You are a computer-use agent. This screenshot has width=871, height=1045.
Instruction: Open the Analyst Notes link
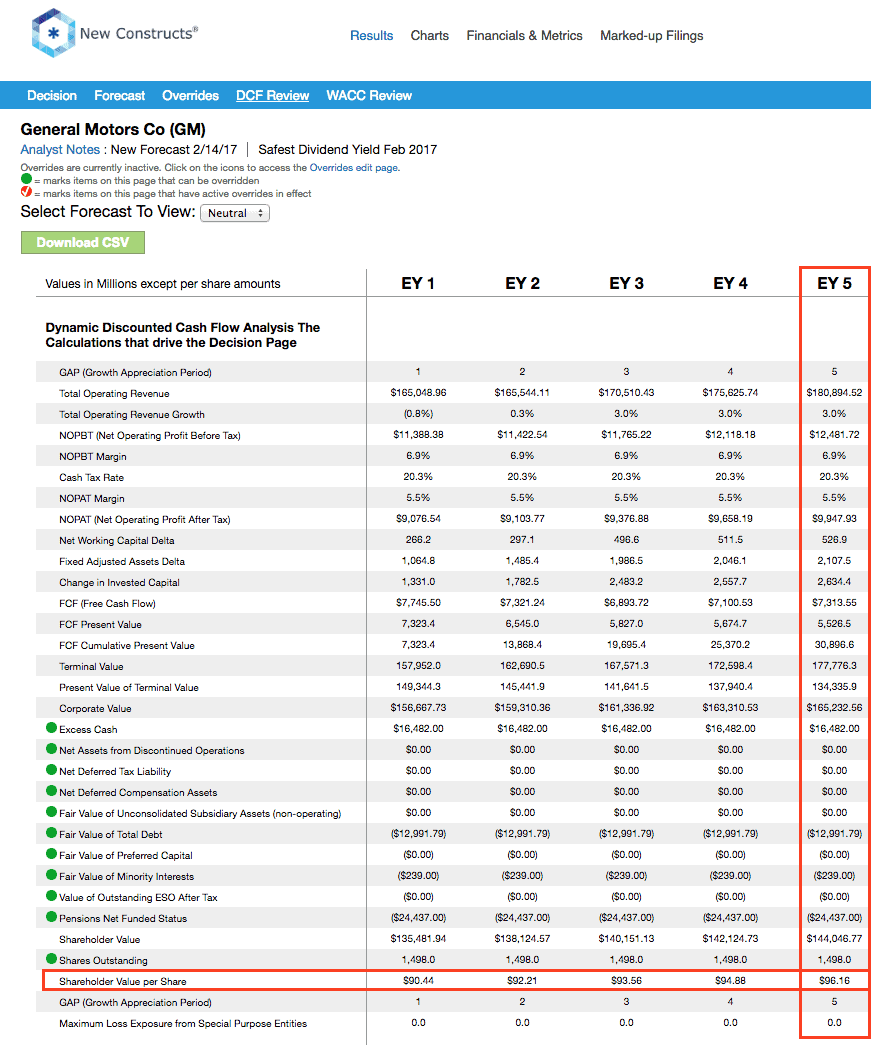tap(60, 150)
